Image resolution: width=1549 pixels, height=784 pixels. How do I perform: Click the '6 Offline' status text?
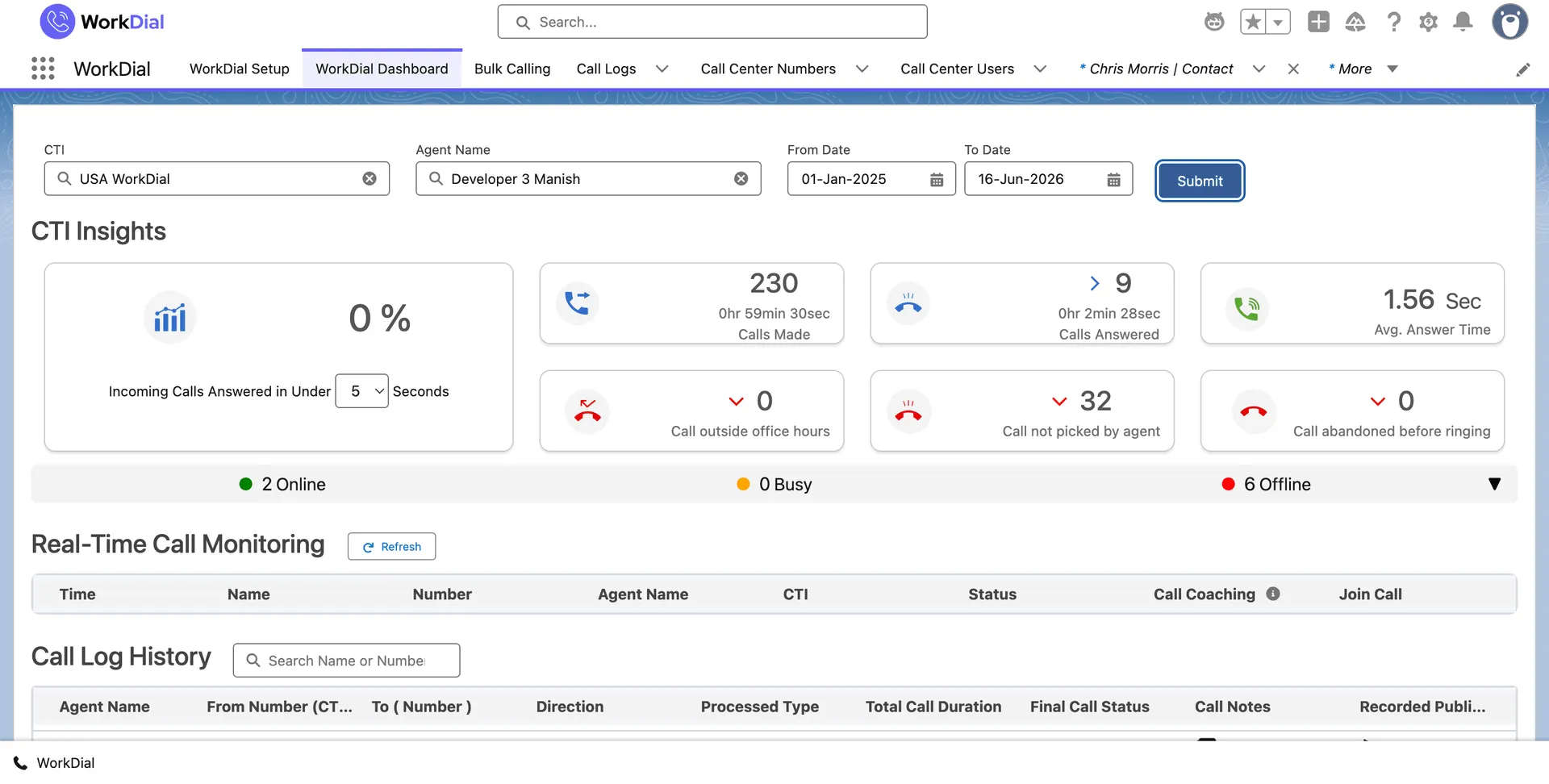(1277, 484)
